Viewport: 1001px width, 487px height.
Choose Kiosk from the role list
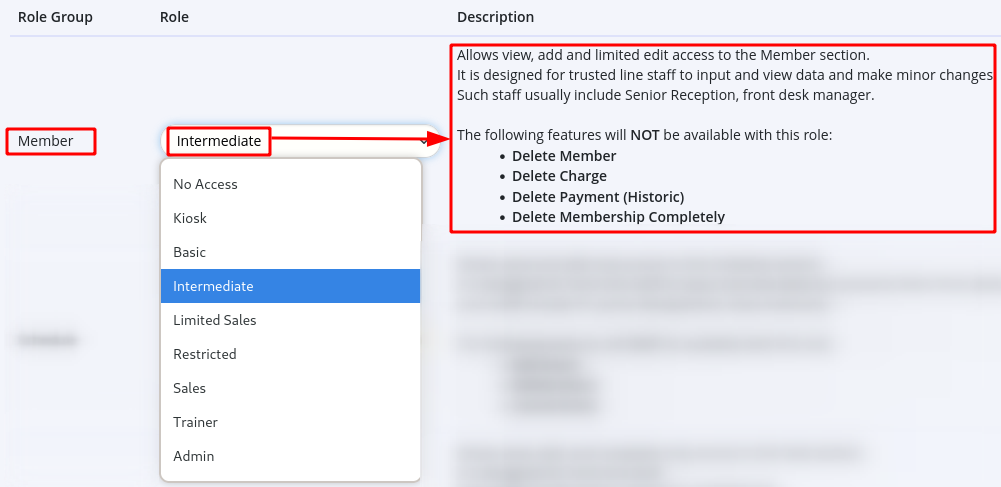190,218
